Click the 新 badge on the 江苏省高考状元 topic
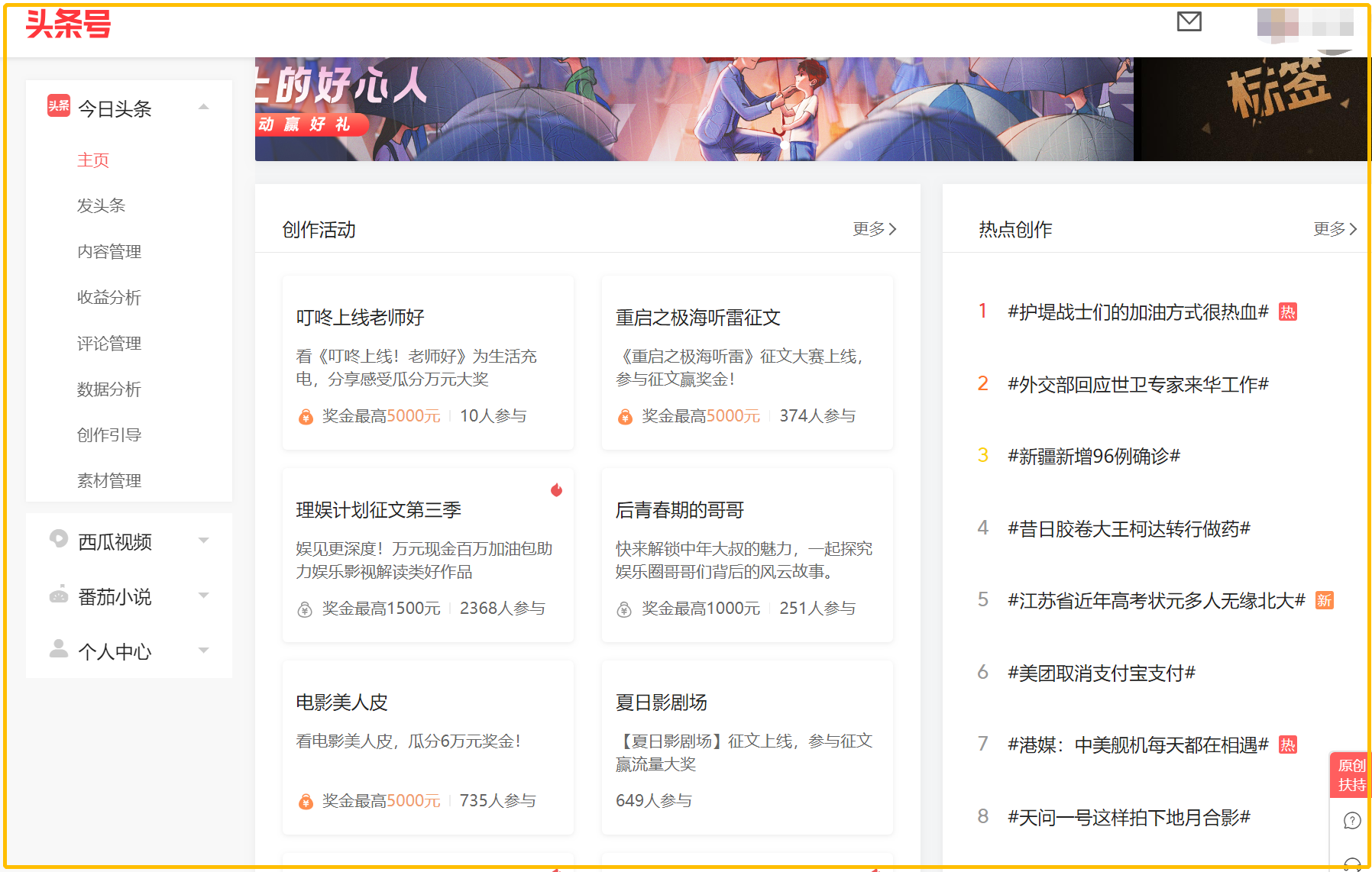 [x=1324, y=601]
